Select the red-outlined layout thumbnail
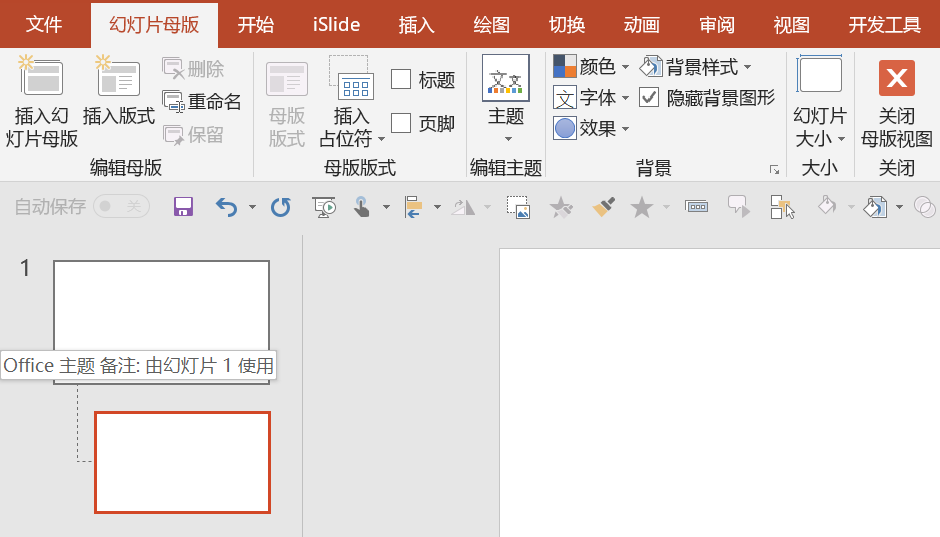This screenshot has height=537, width=940. pos(182,462)
